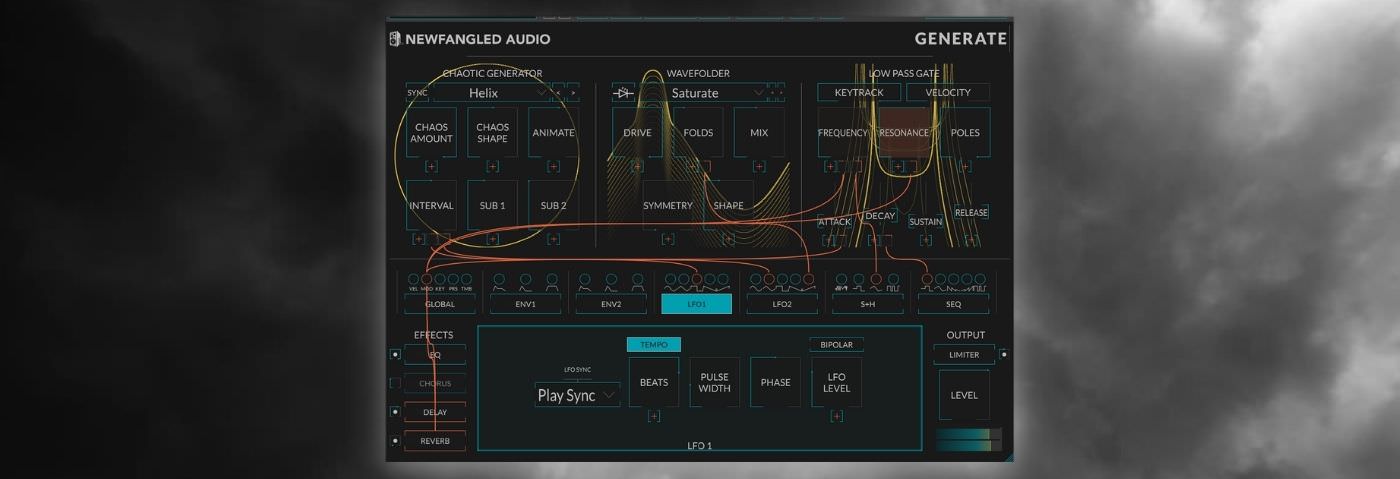Click the plus modulation slot under Drive
The width and height of the screenshot is (1400, 479).
[x=637, y=166]
